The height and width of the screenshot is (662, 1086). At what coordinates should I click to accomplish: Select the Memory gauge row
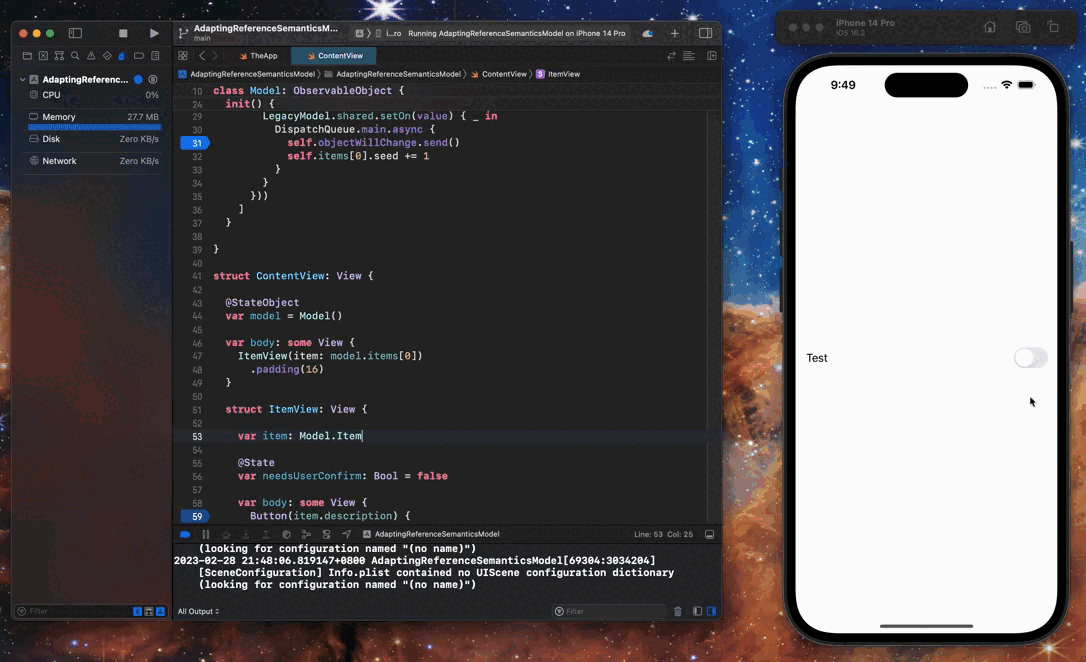coord(94,117)
